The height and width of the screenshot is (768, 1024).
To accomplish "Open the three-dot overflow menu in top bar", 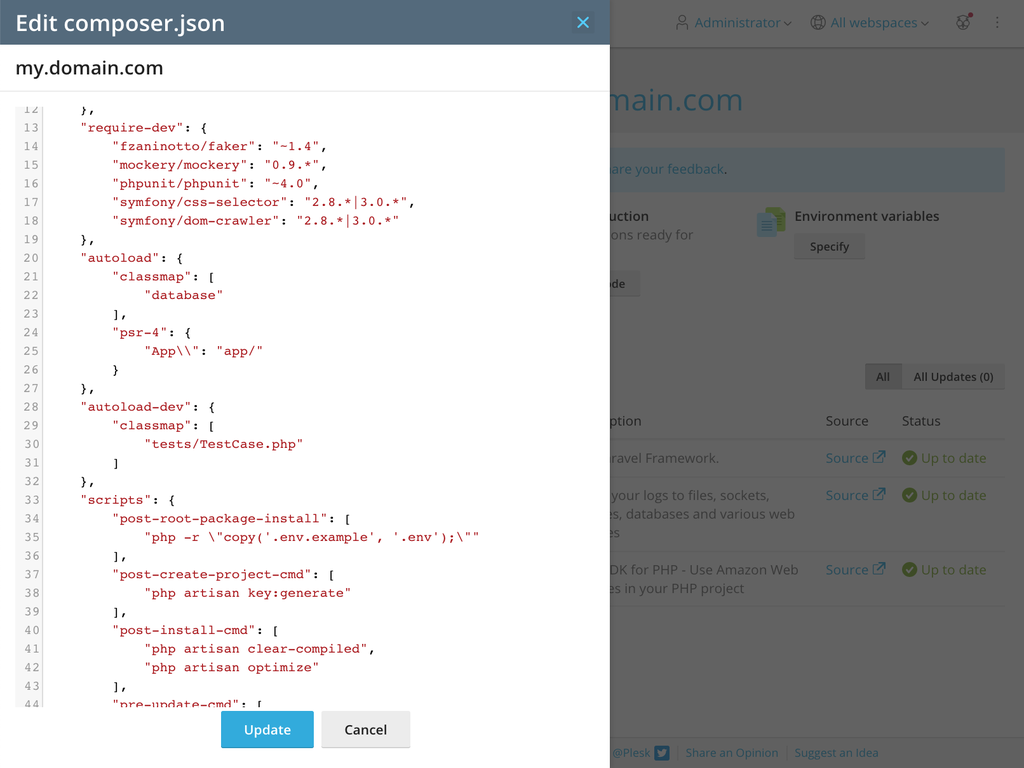I will pos(997,21).
